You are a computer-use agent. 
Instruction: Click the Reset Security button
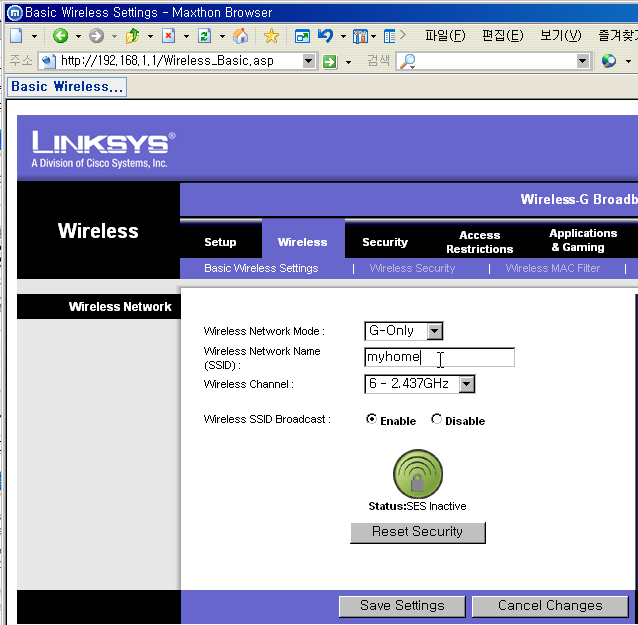[418, 532]
